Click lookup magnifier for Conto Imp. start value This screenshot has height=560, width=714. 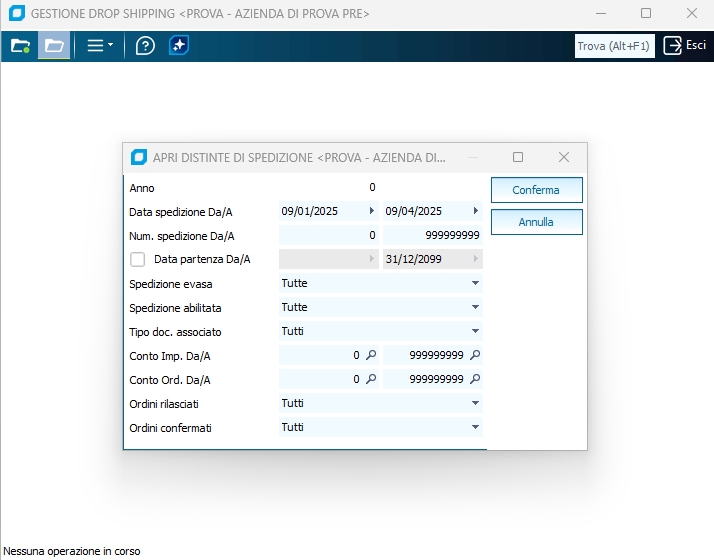coord(371,355)
